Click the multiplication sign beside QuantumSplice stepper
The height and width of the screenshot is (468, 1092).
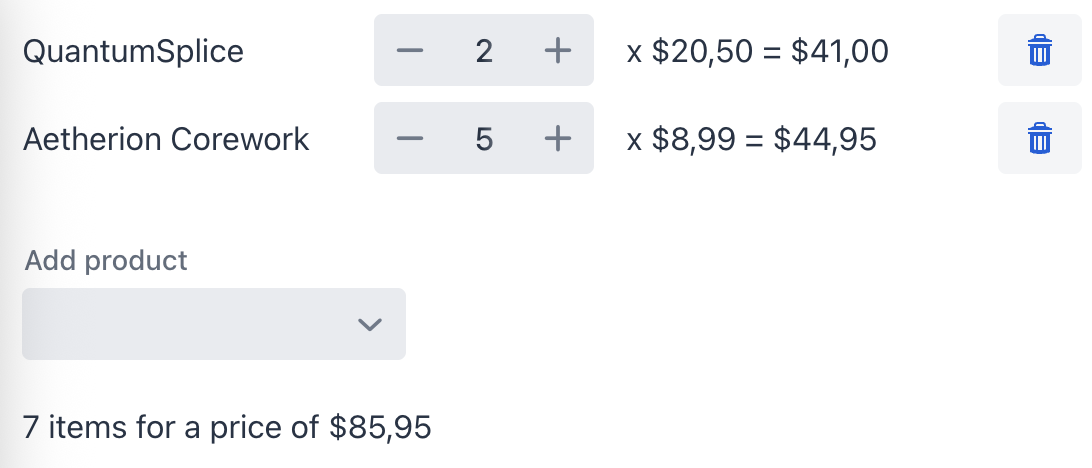point(634,52)
